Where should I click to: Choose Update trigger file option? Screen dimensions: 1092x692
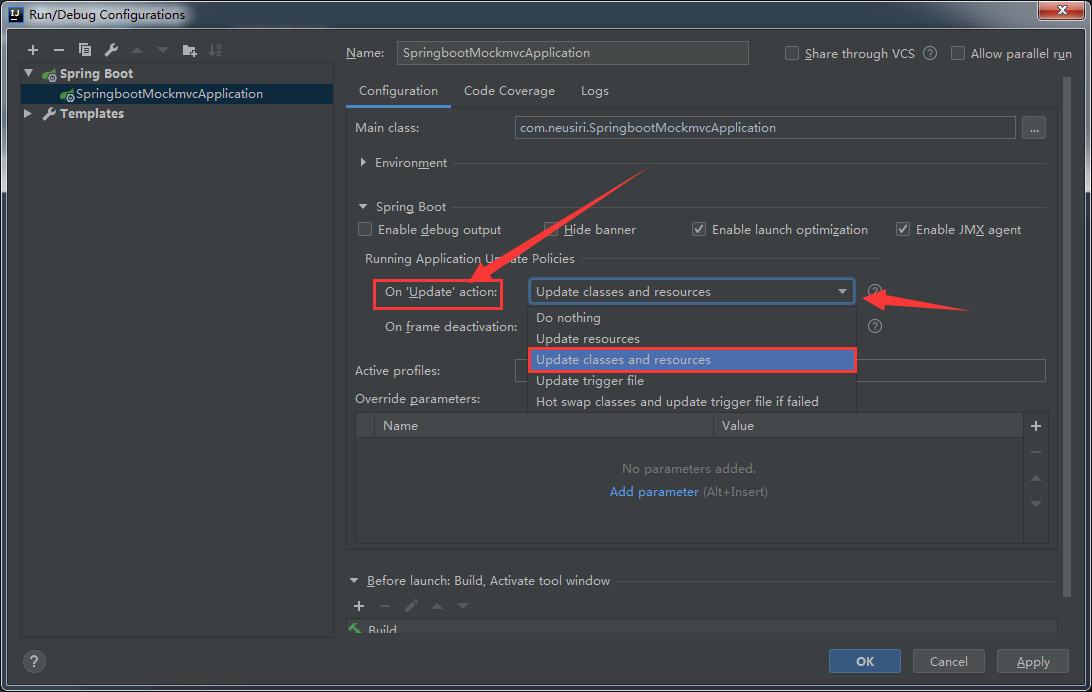(x=692, y=381)
